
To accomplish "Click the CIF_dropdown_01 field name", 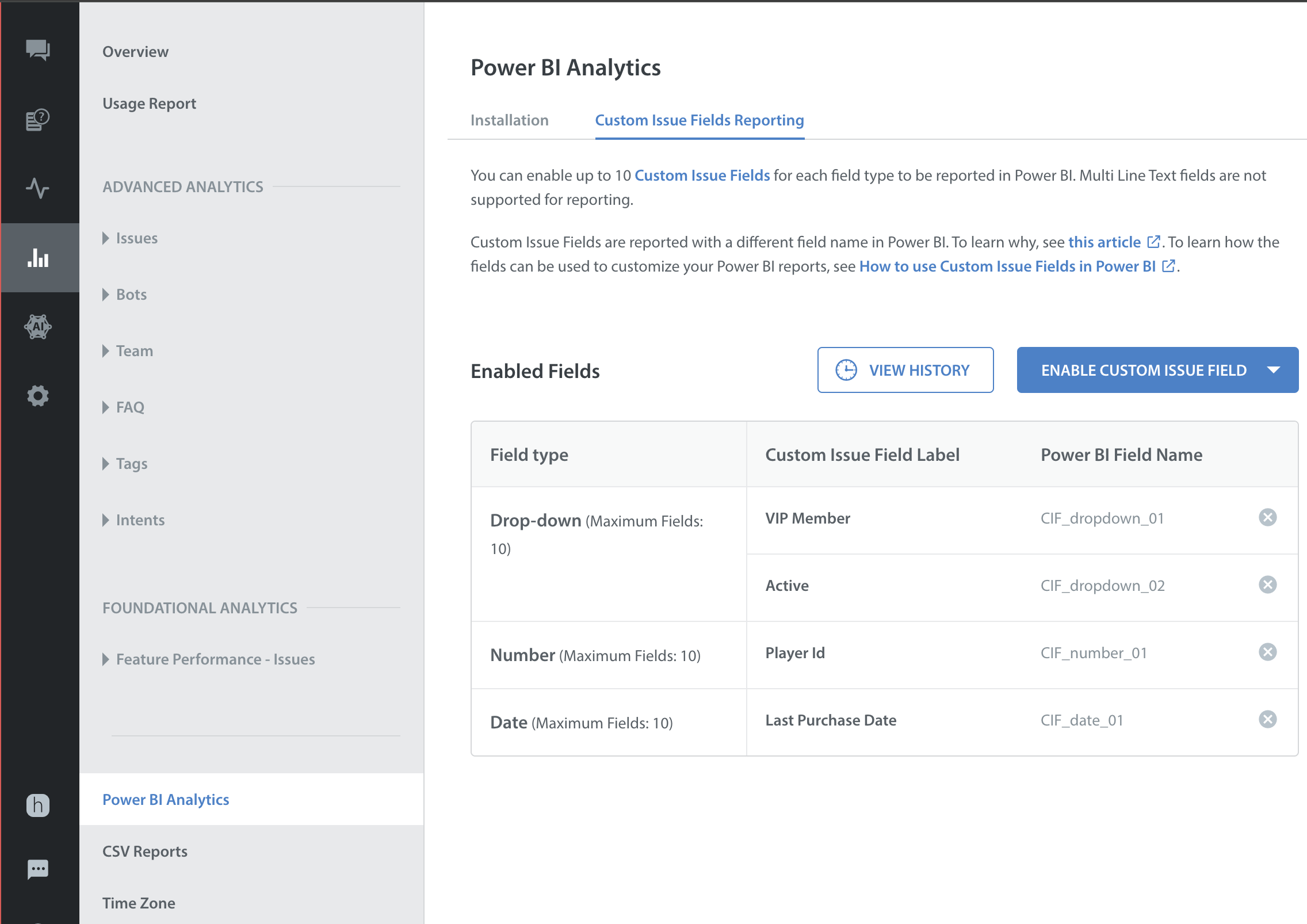I will click(1102, 518).
